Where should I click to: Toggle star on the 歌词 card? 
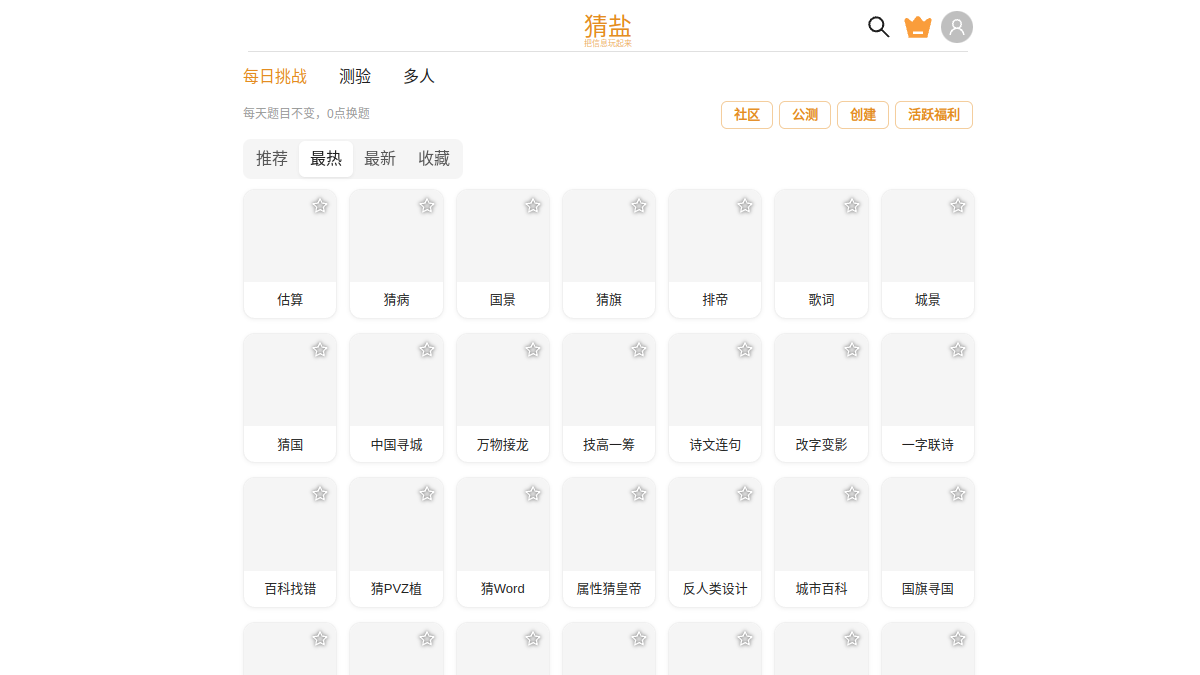[x=852, y=206]
